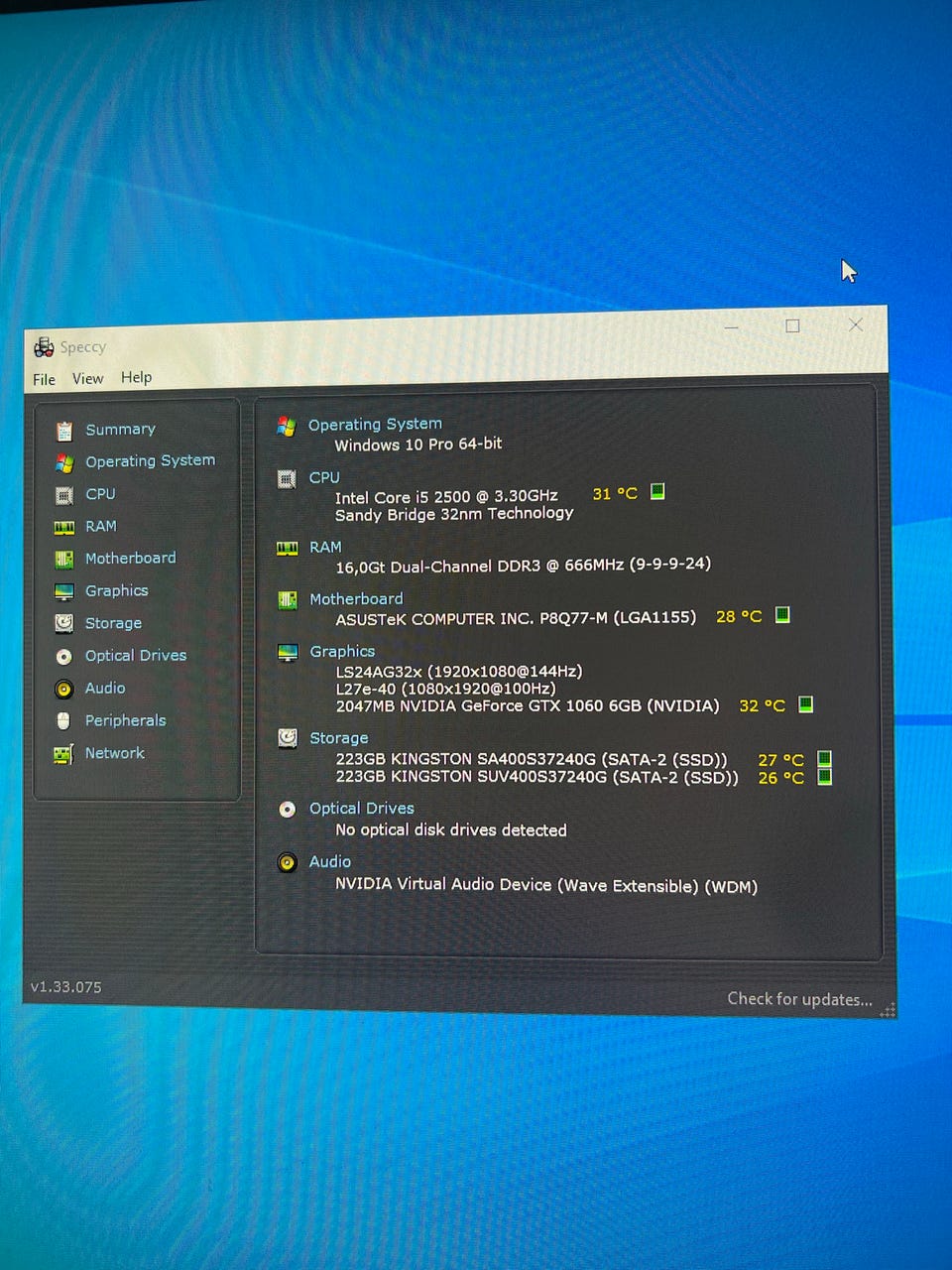Viewport: 952px width, 1270px height.
Task: Click the SSD temperature indicator next to 26 °C
Action: pos(824,777)
